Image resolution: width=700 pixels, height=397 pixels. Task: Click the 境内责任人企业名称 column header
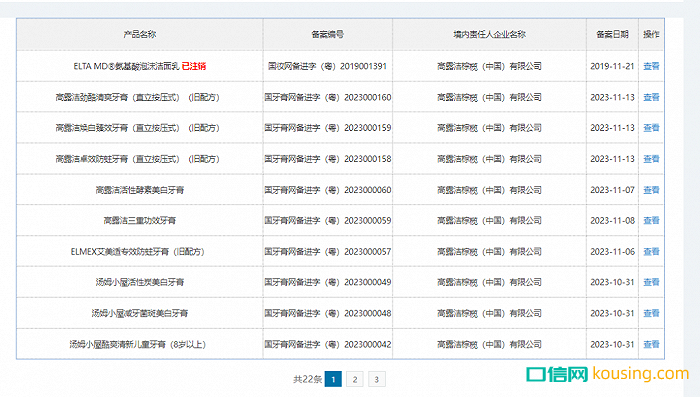[489, 34]
